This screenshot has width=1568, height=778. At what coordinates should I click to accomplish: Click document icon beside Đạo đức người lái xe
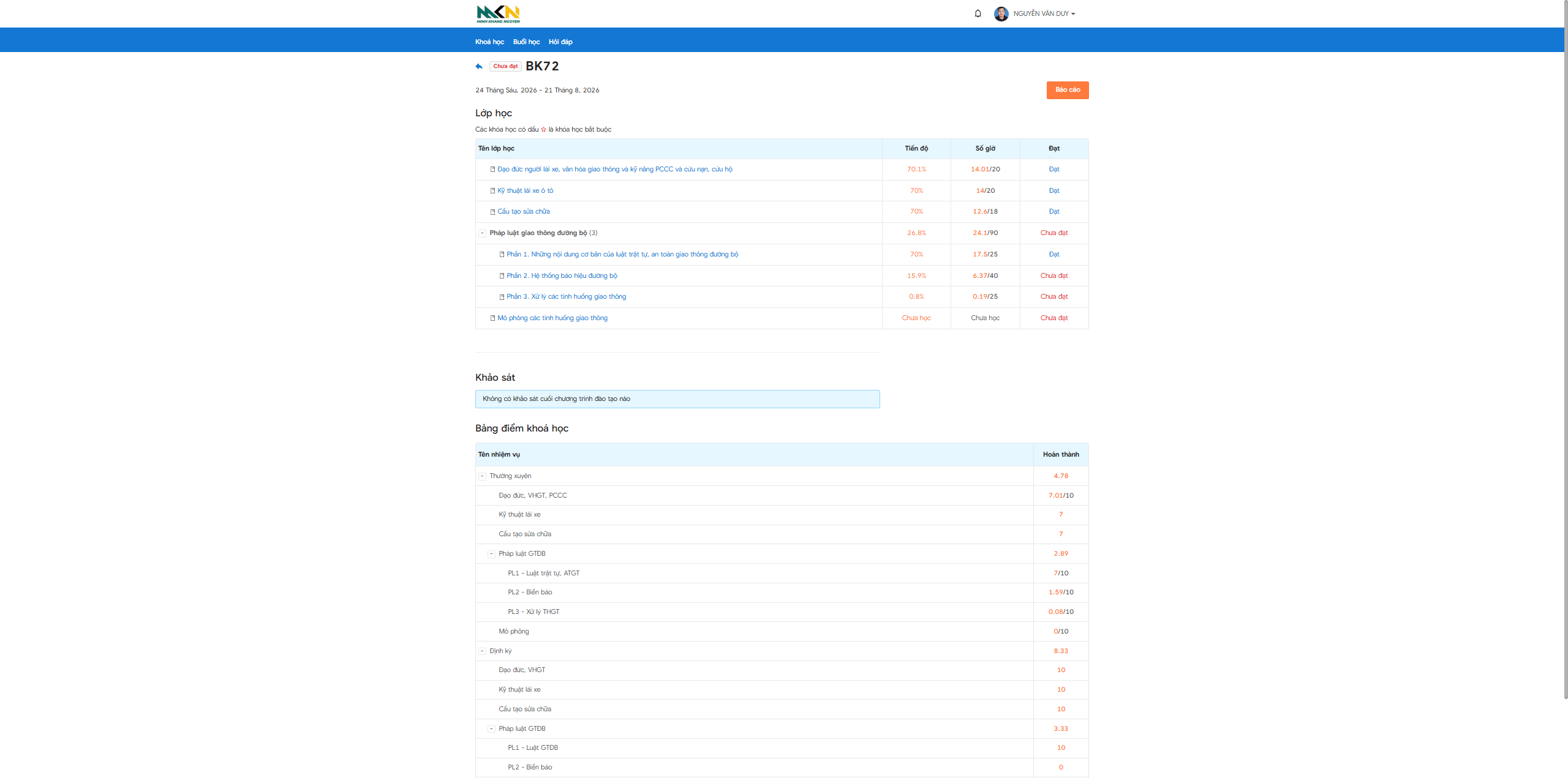[x=492, y=170]
